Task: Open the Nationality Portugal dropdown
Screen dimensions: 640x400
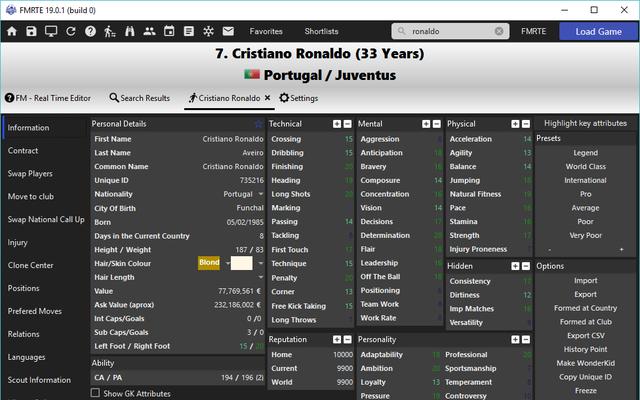Action: [260, 194]
